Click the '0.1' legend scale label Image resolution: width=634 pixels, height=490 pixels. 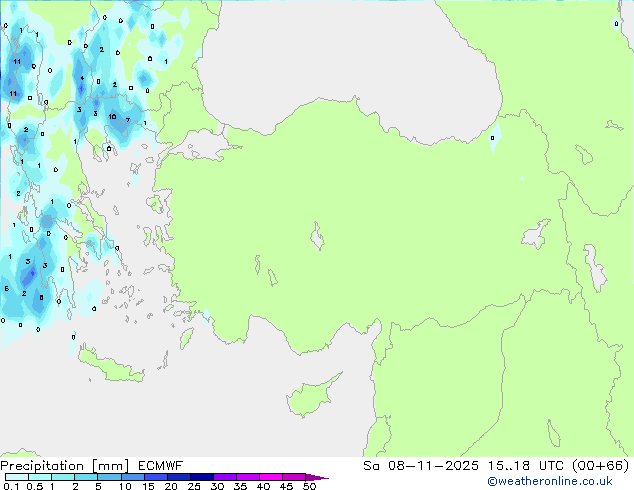tap(11, 486)
